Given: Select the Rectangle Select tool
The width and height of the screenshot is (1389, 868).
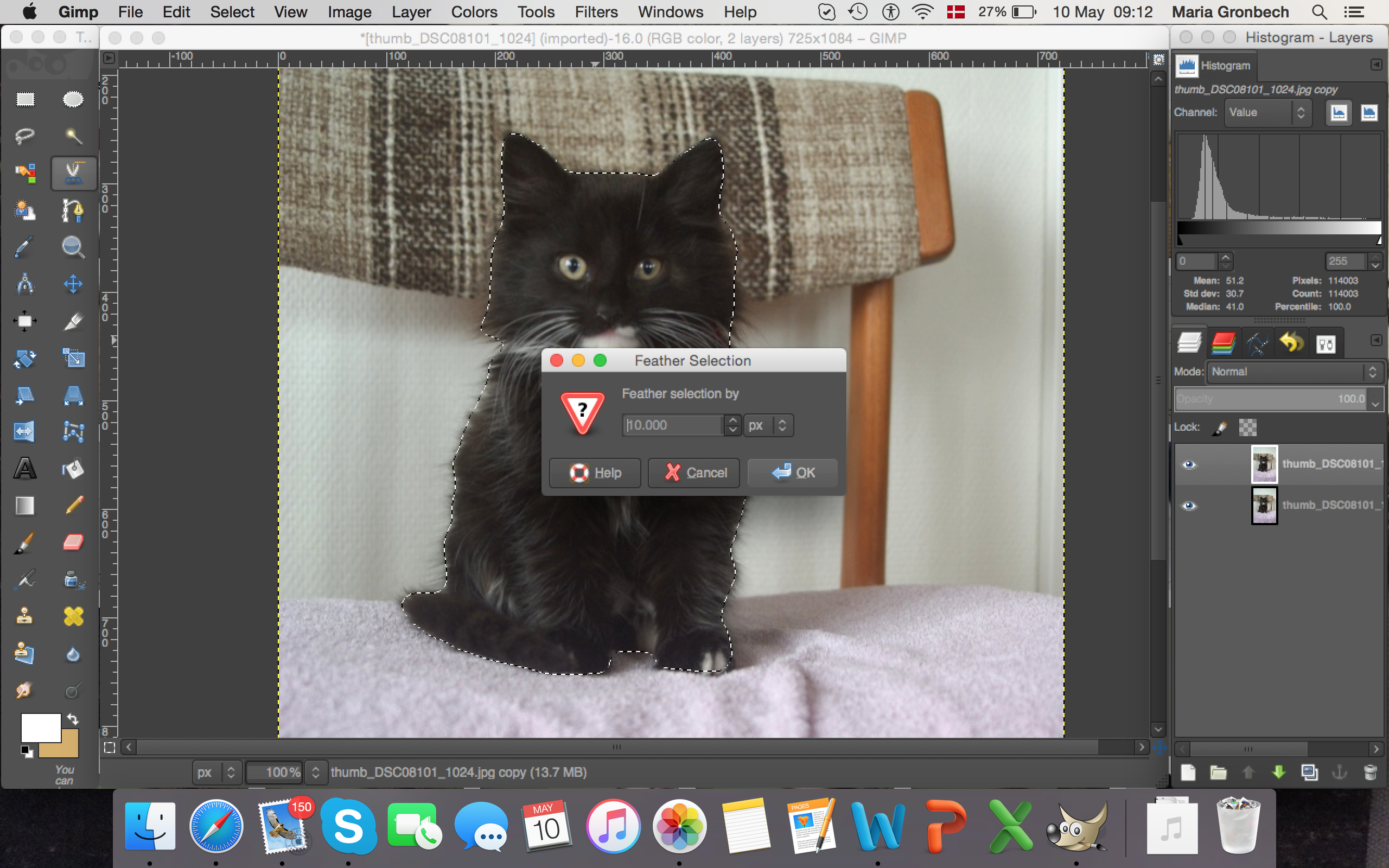Looking at the screenshot, I should click(24, 99).
